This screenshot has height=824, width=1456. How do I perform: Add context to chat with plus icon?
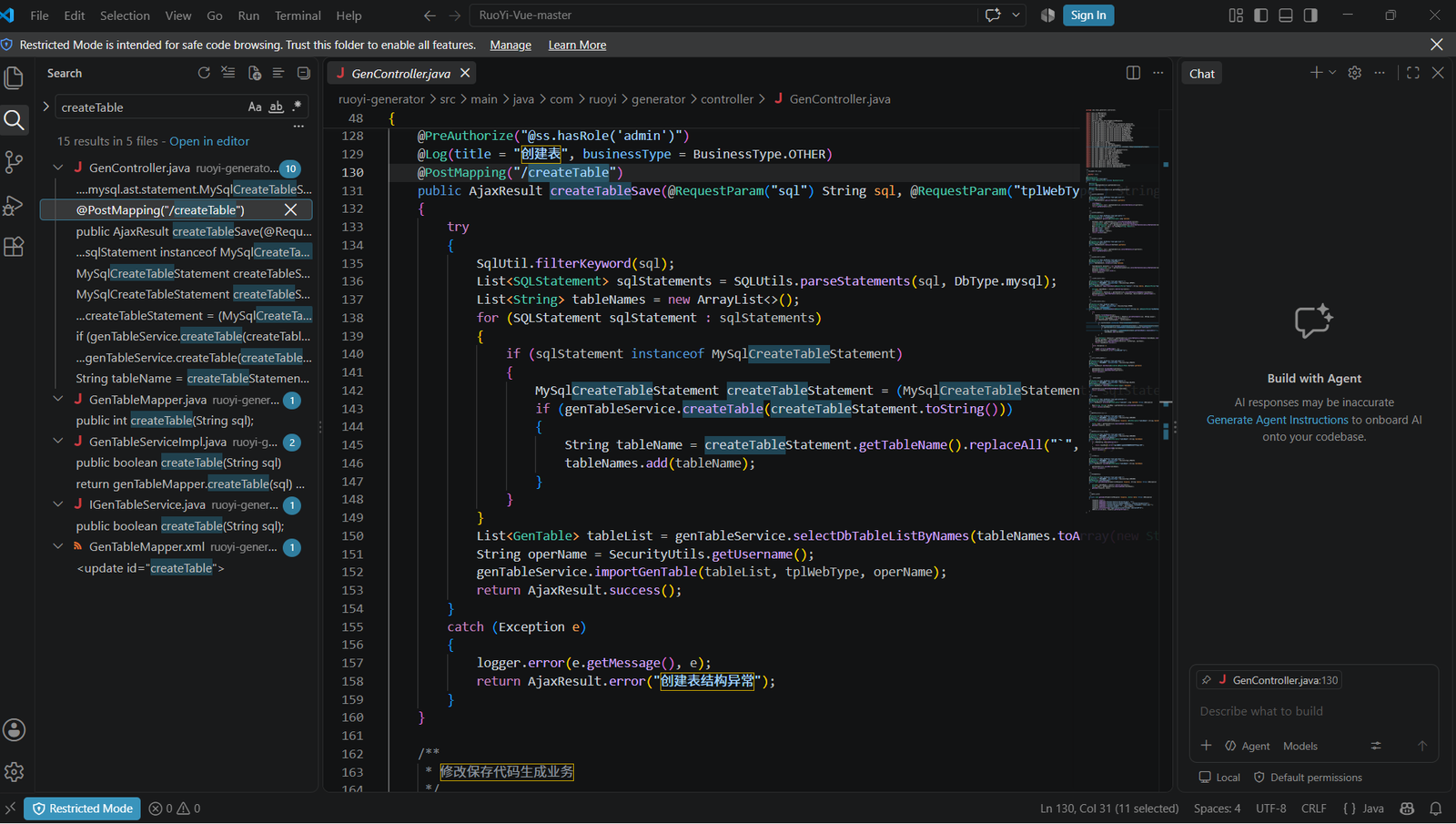pos(1206,746)
